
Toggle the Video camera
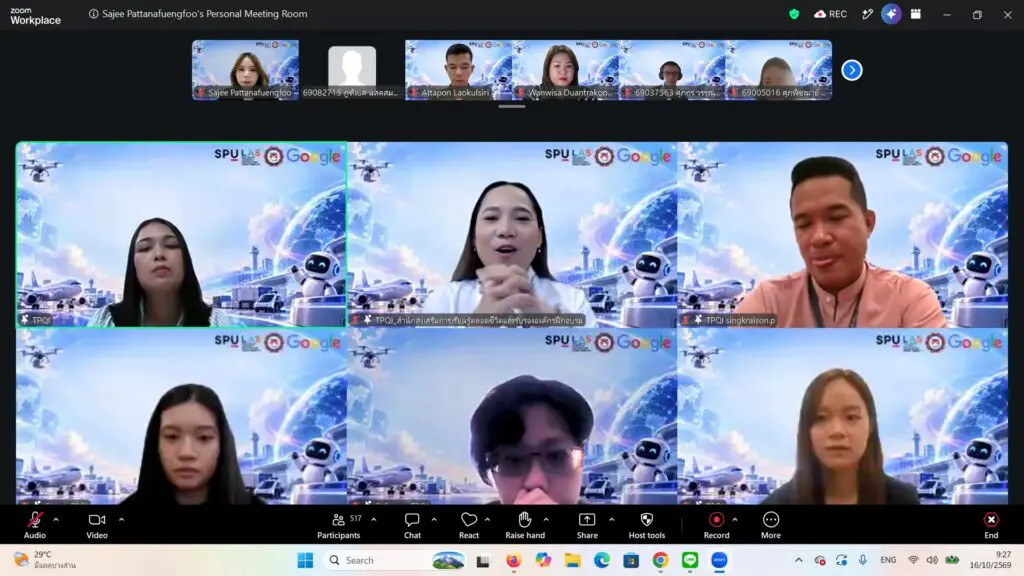(97, 525)
